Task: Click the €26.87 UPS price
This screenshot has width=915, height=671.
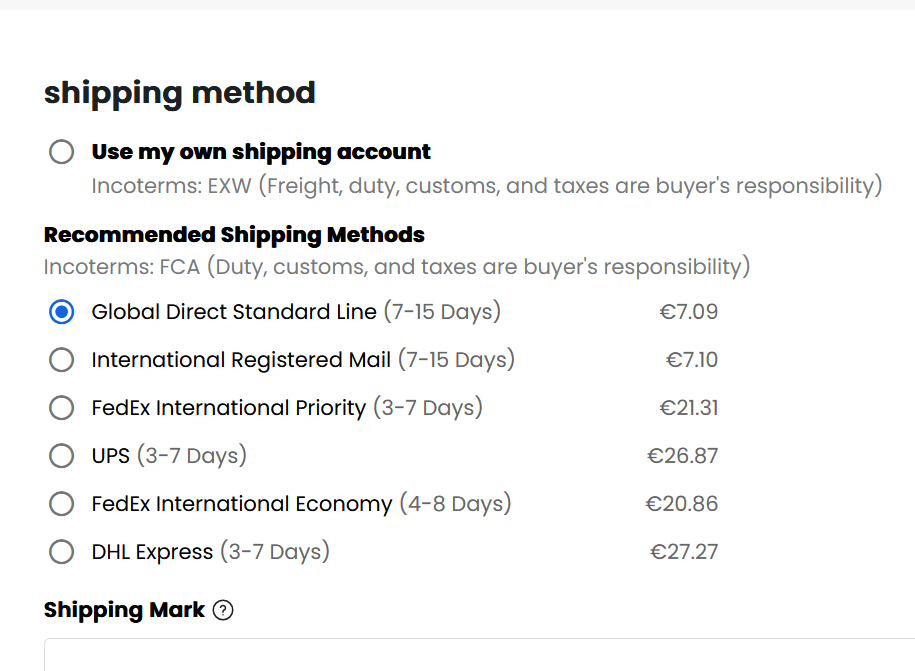Action: coord(682,456)
